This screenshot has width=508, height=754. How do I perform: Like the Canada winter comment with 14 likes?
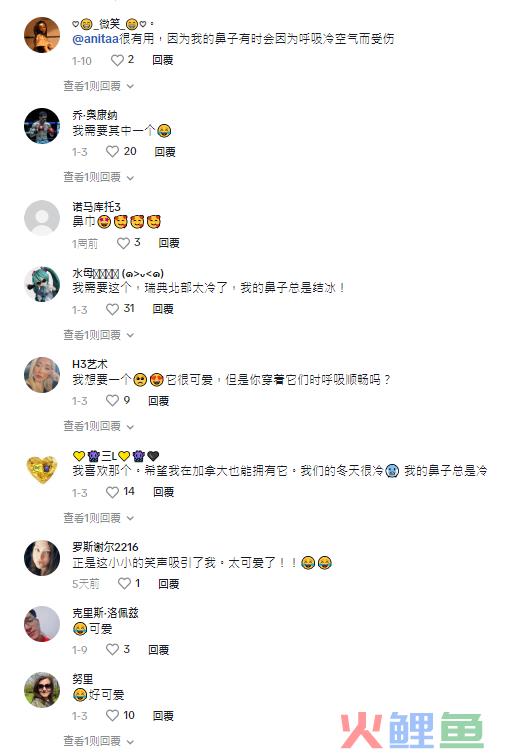click(112, 492)
